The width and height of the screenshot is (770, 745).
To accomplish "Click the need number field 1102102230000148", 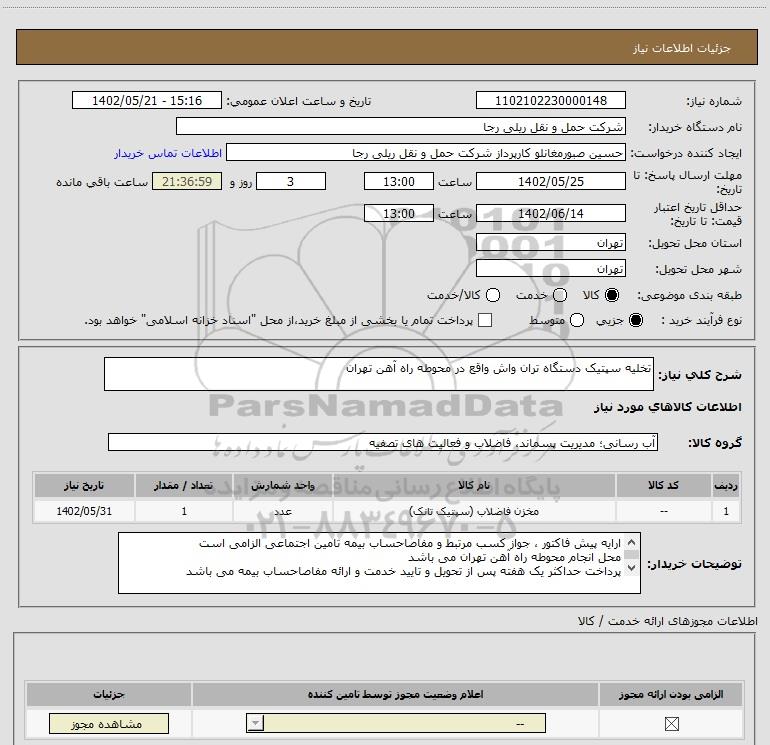I will (550, 100).
